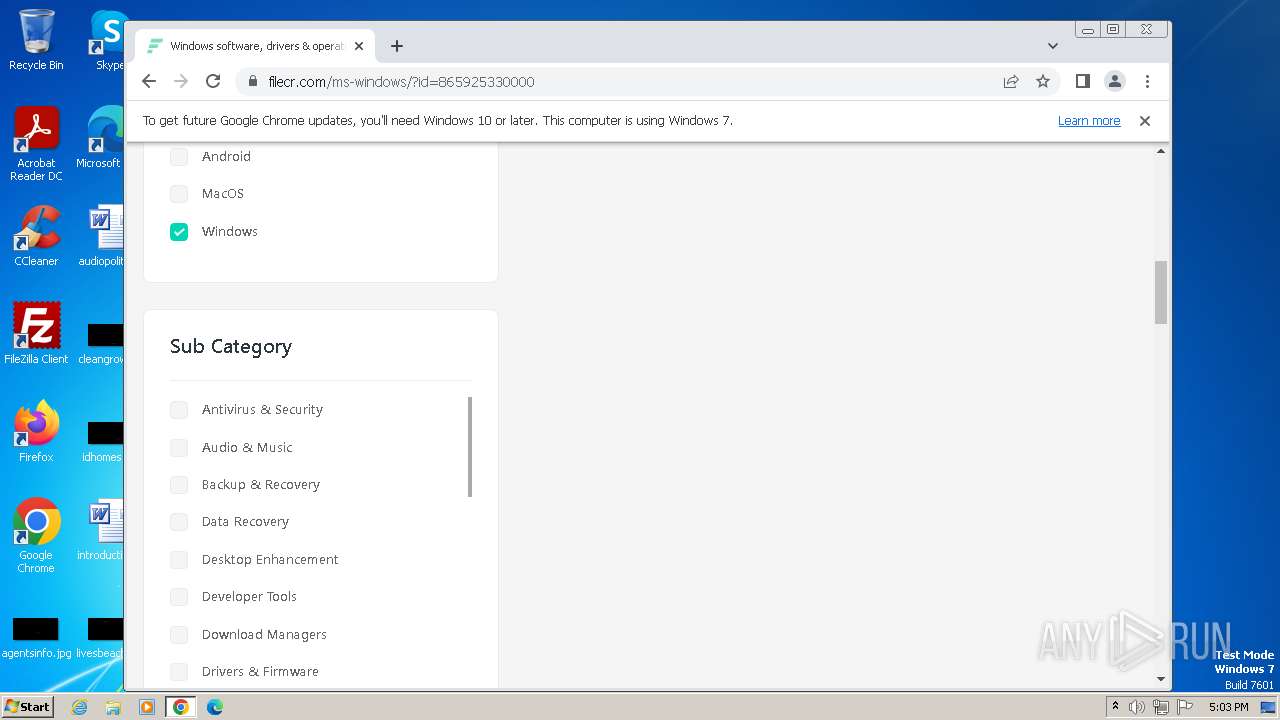The width and height of the screenshot is (1280, 720).
Task: Launch Internet Explorer from taskbar
Action: (x=80, y=707)
